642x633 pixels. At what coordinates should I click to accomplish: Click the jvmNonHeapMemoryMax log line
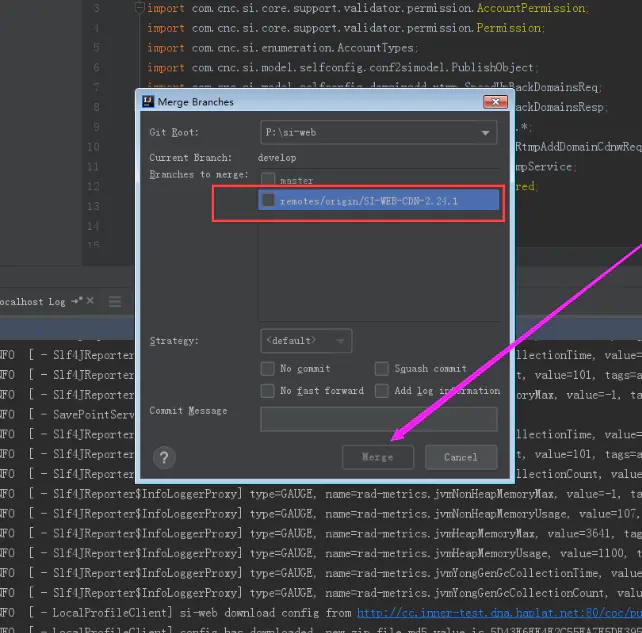coord(321,494)
